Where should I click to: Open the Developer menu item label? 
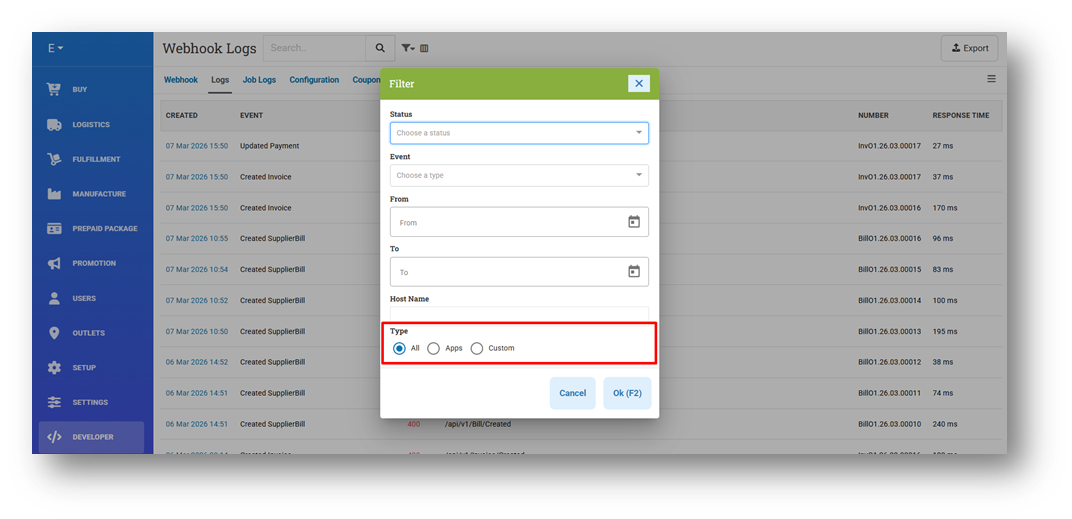point(93,437)
